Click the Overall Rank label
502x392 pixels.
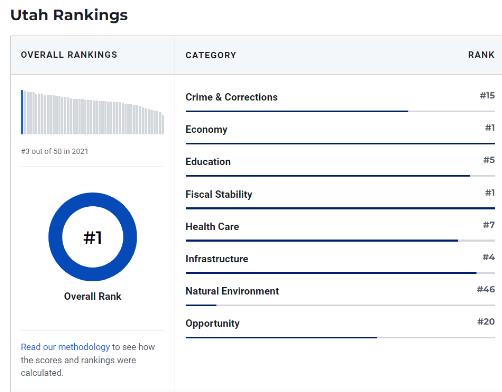[93, 296]
